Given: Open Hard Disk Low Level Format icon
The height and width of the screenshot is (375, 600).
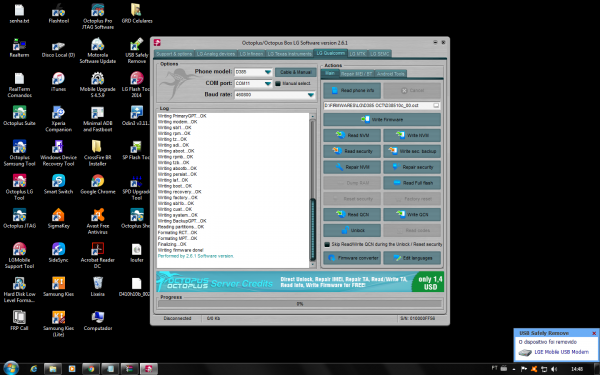Looking at the screenshot, I should (x=19, y=289).
